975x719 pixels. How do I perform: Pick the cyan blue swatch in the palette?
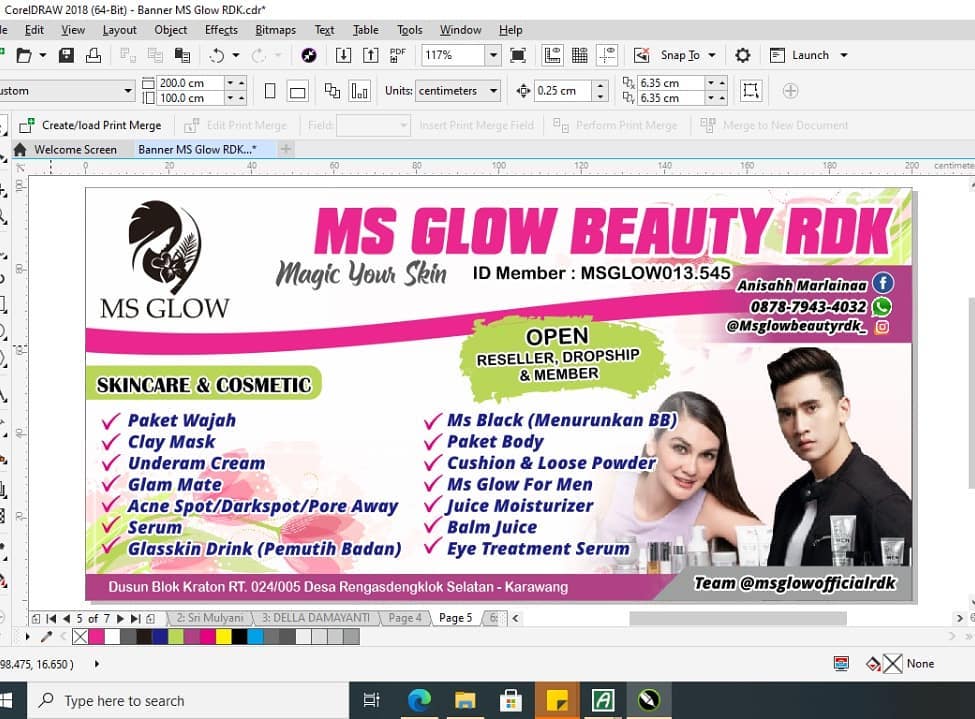click(x=256, y=636)
